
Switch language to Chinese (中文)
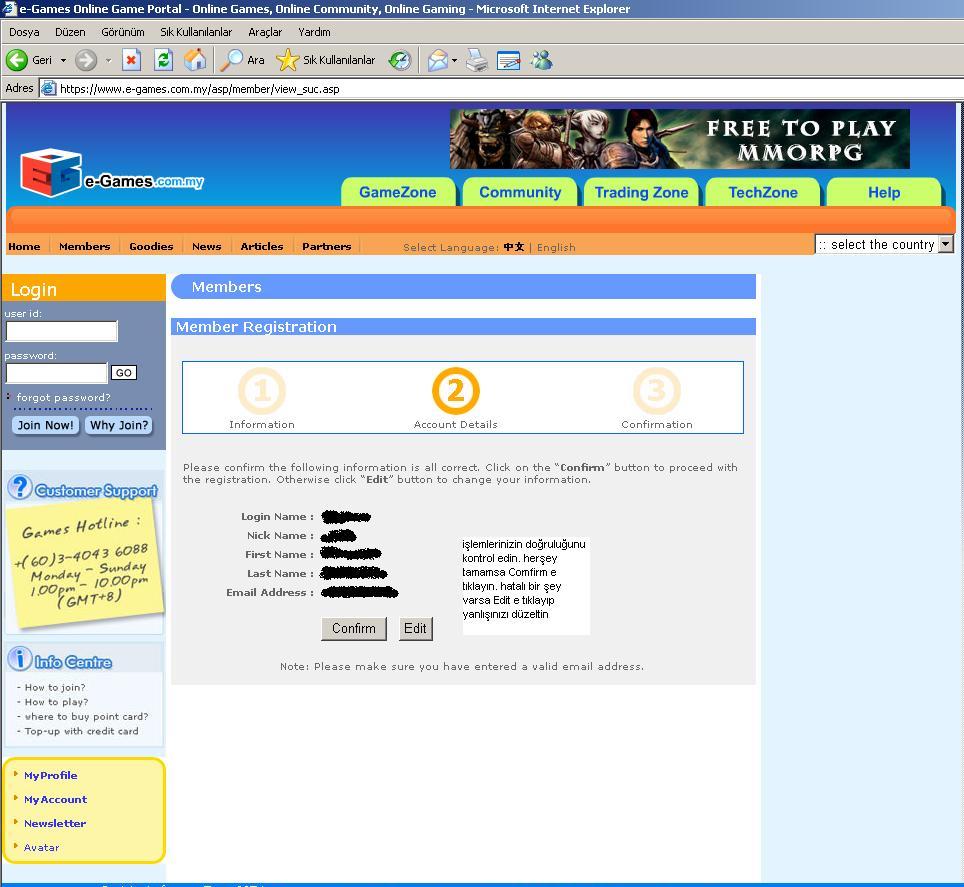(514, 247)
